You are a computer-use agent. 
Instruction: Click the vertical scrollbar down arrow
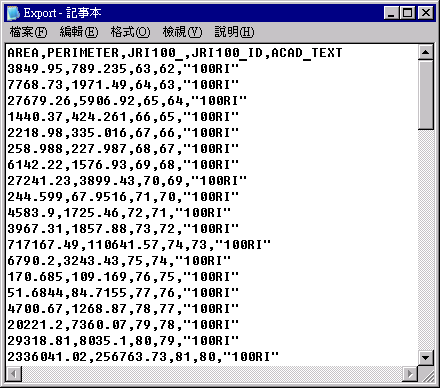coord(426,358)
